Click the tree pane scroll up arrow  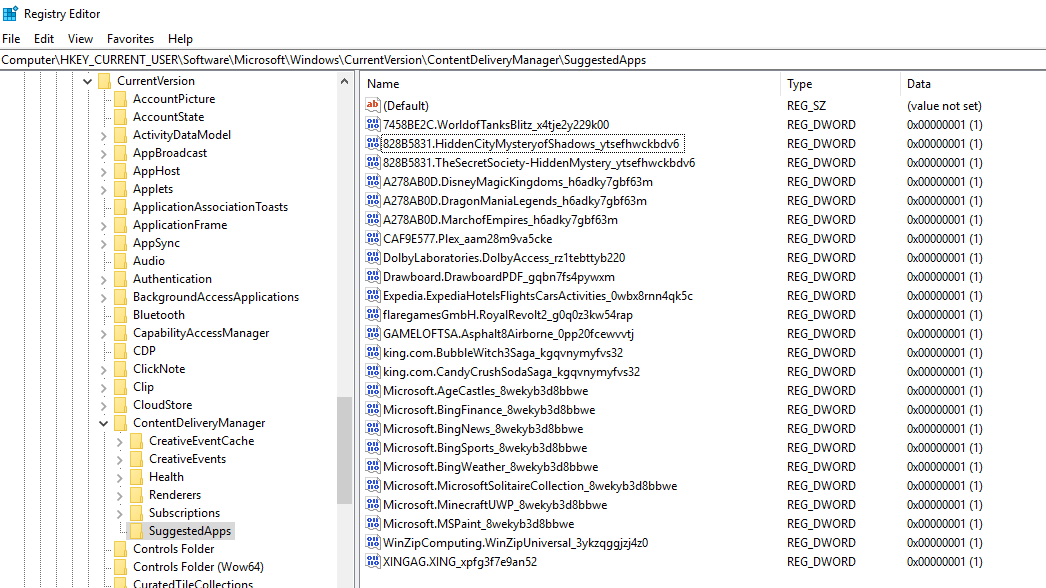(344, 81)
